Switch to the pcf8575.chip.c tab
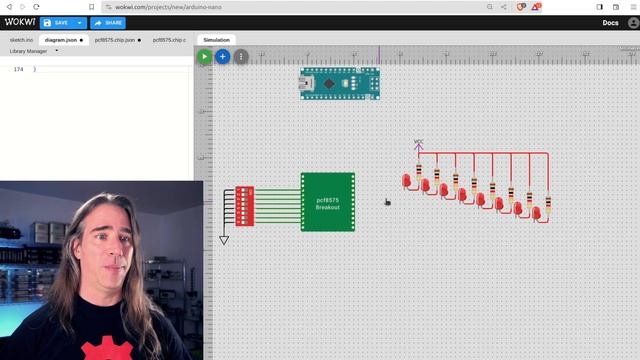The height and width of the screenshot is (360, 640). pyautogui.click(x=169, y=40)
